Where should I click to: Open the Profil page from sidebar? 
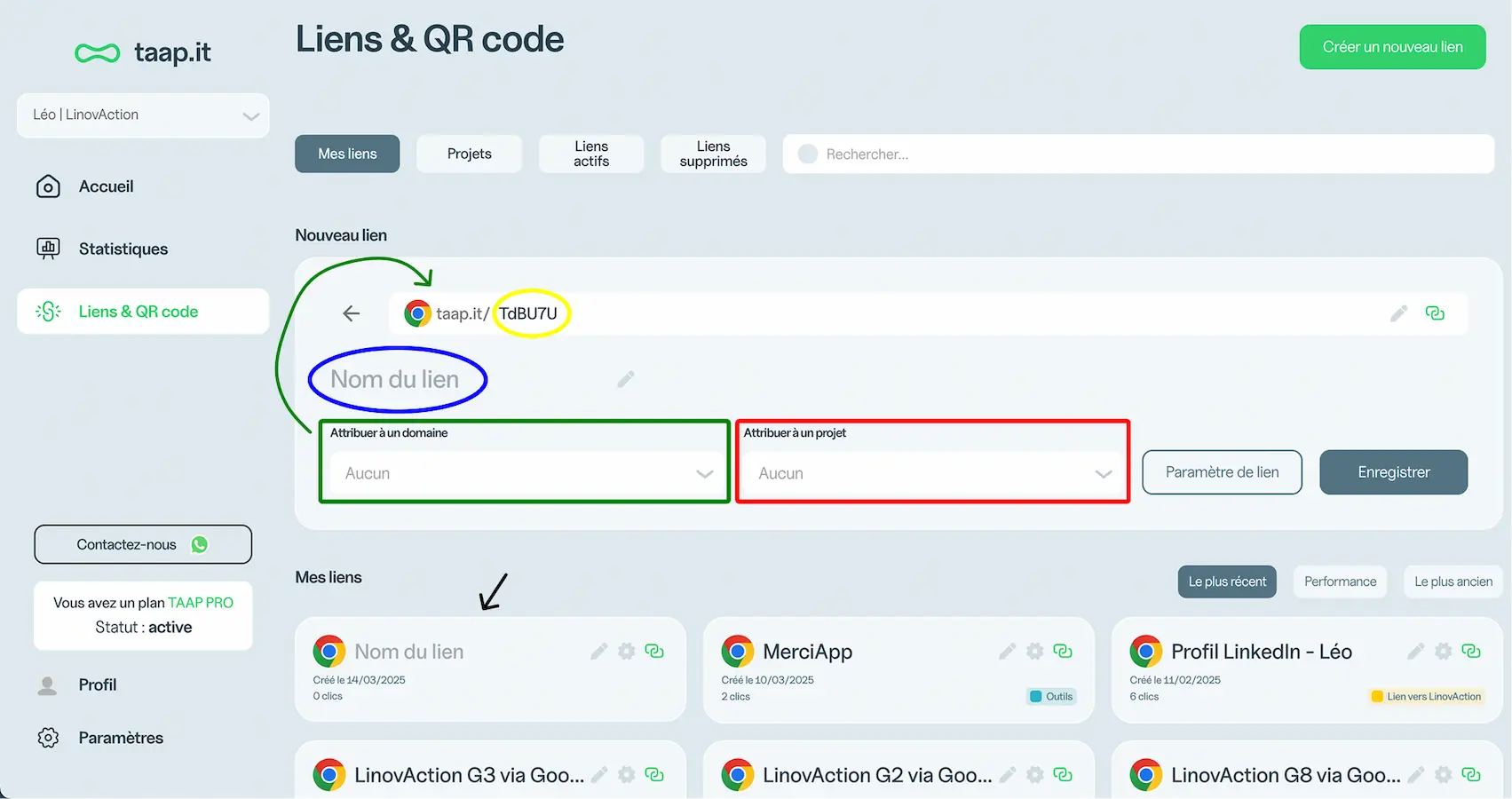tap(98, 684)
